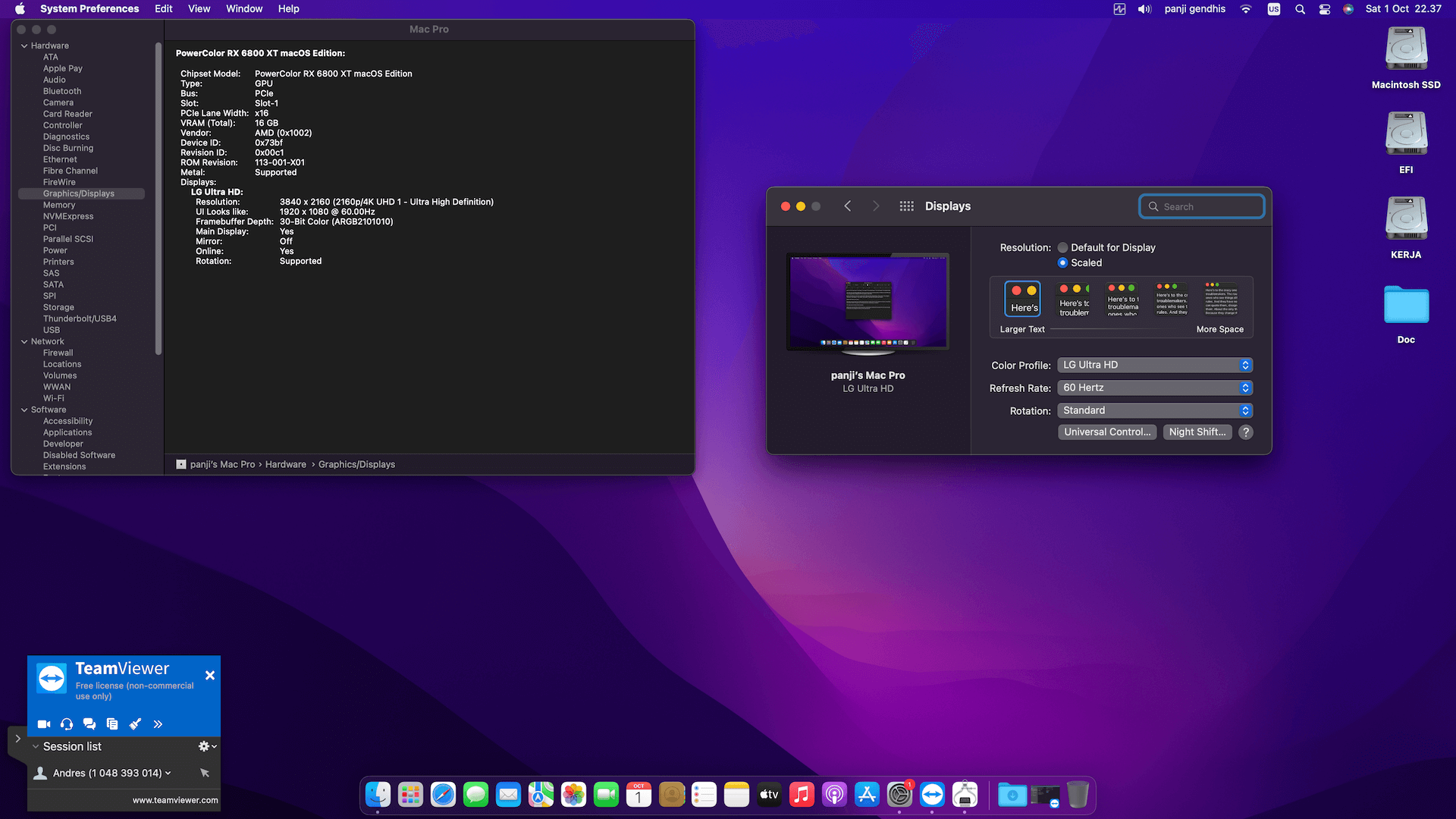1456x819 pixels.
Task: Open Maps from the Dock
Action: (x=541, y=795)
